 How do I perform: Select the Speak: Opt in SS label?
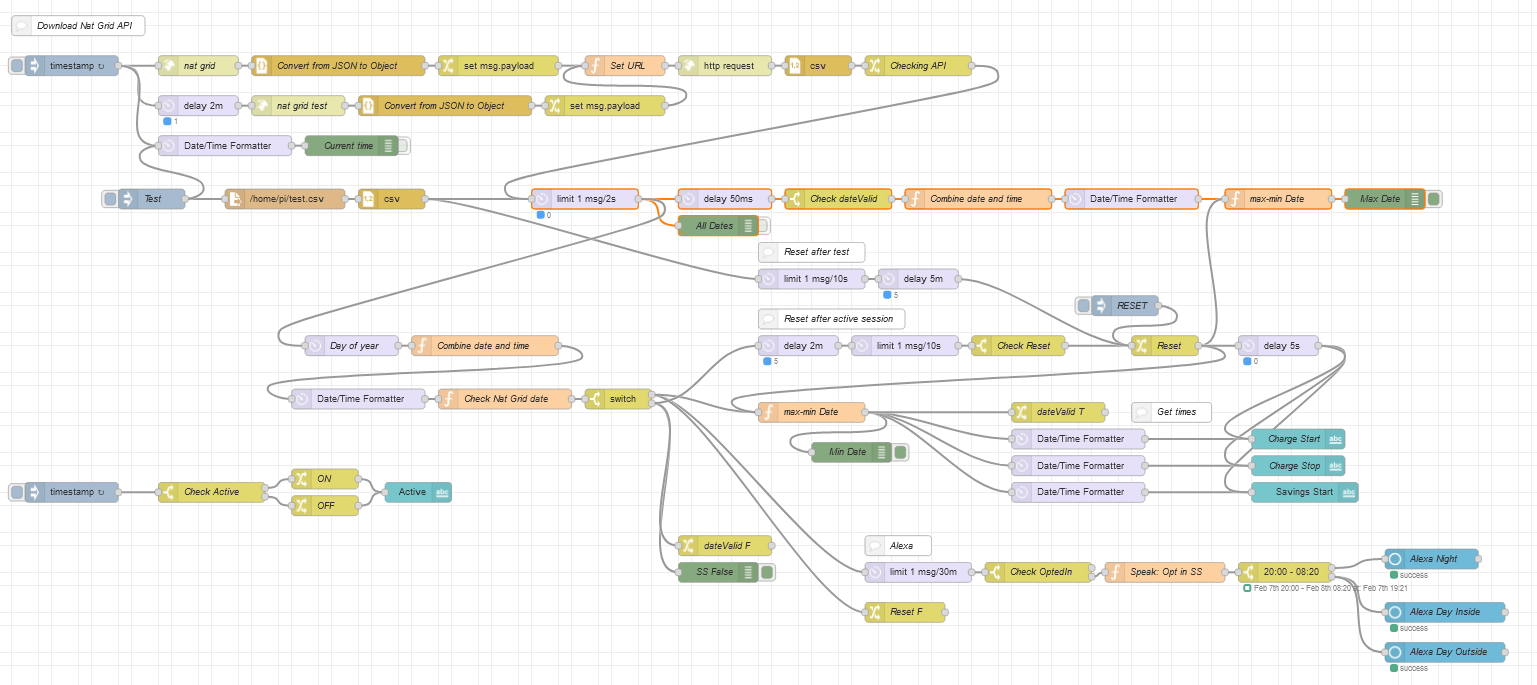tap(1165, 572)
